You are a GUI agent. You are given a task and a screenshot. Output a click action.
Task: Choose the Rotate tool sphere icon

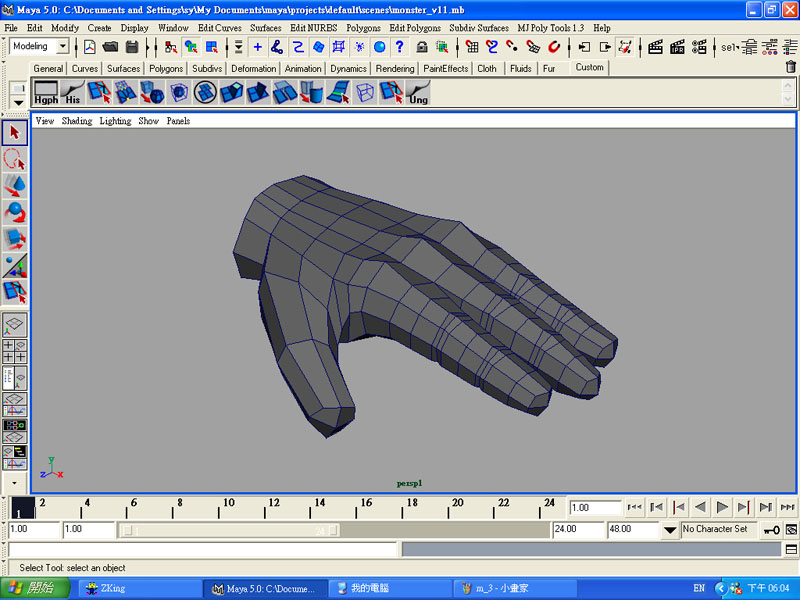[x=15, y=212]
